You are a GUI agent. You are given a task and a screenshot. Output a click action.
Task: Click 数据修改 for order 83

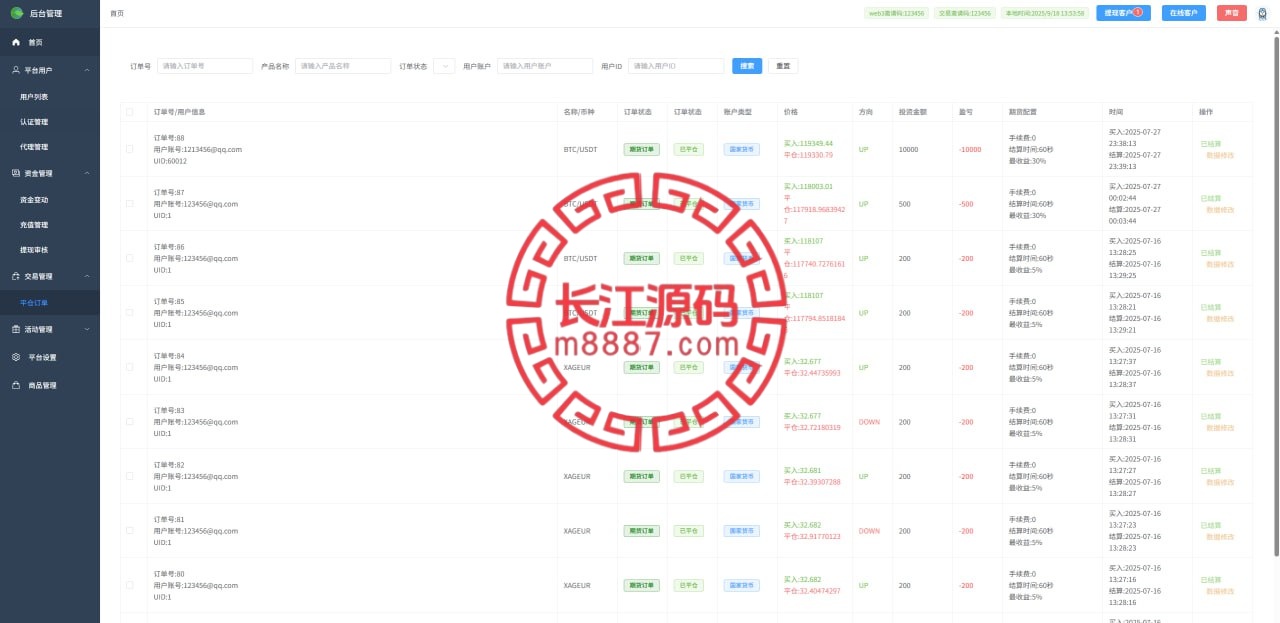tap(1219, 428)
